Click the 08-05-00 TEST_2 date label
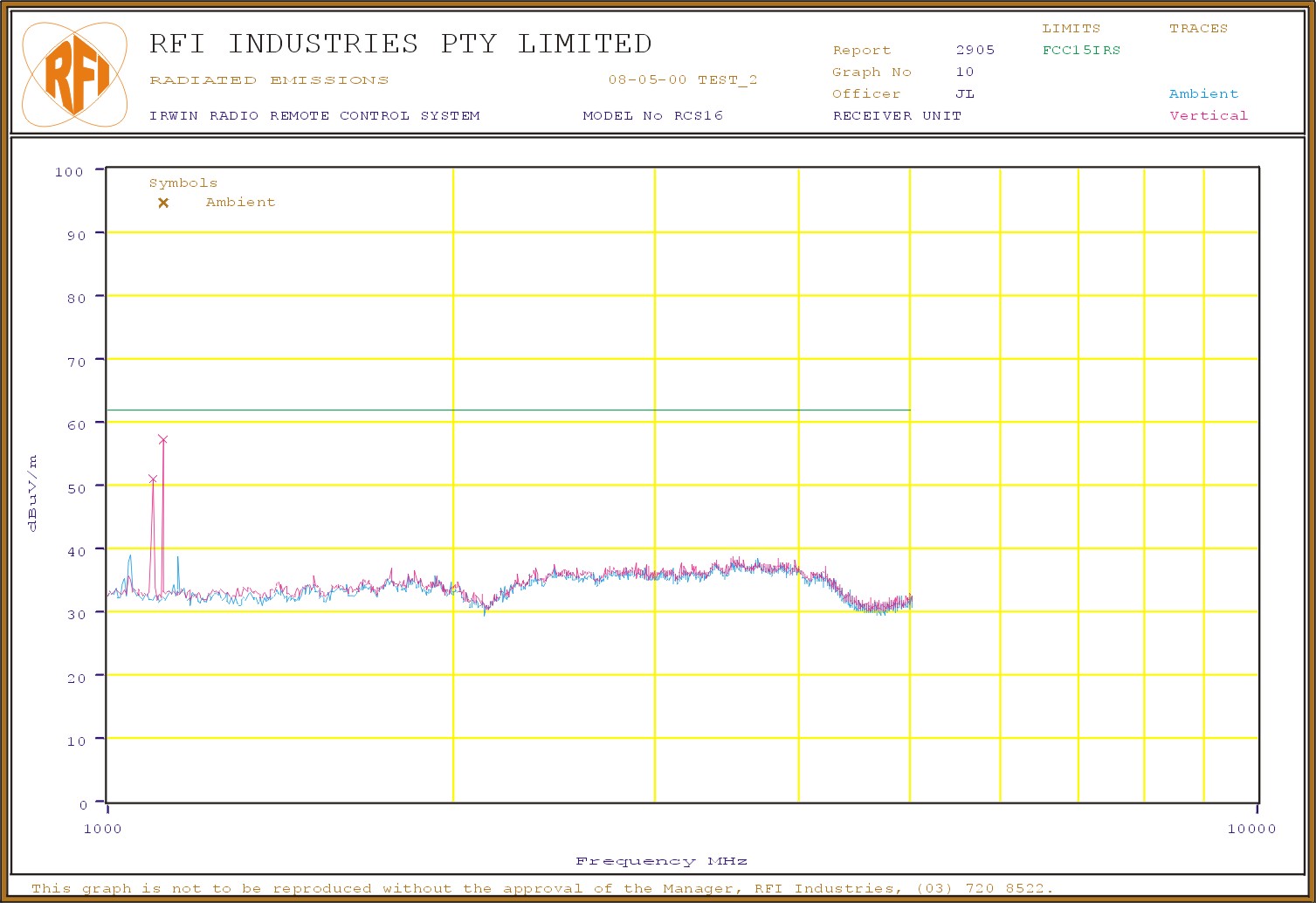Screen dimensions: 1316x903 [x=683, y=80]
